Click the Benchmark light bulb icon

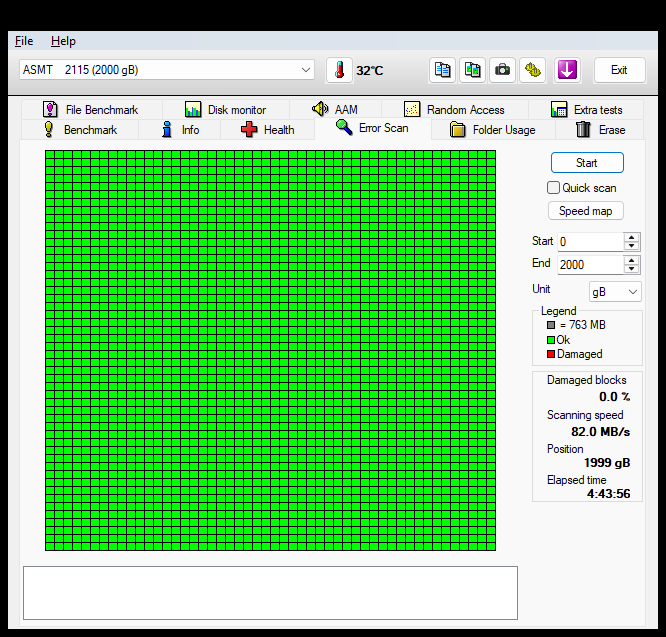pos(49,129)
